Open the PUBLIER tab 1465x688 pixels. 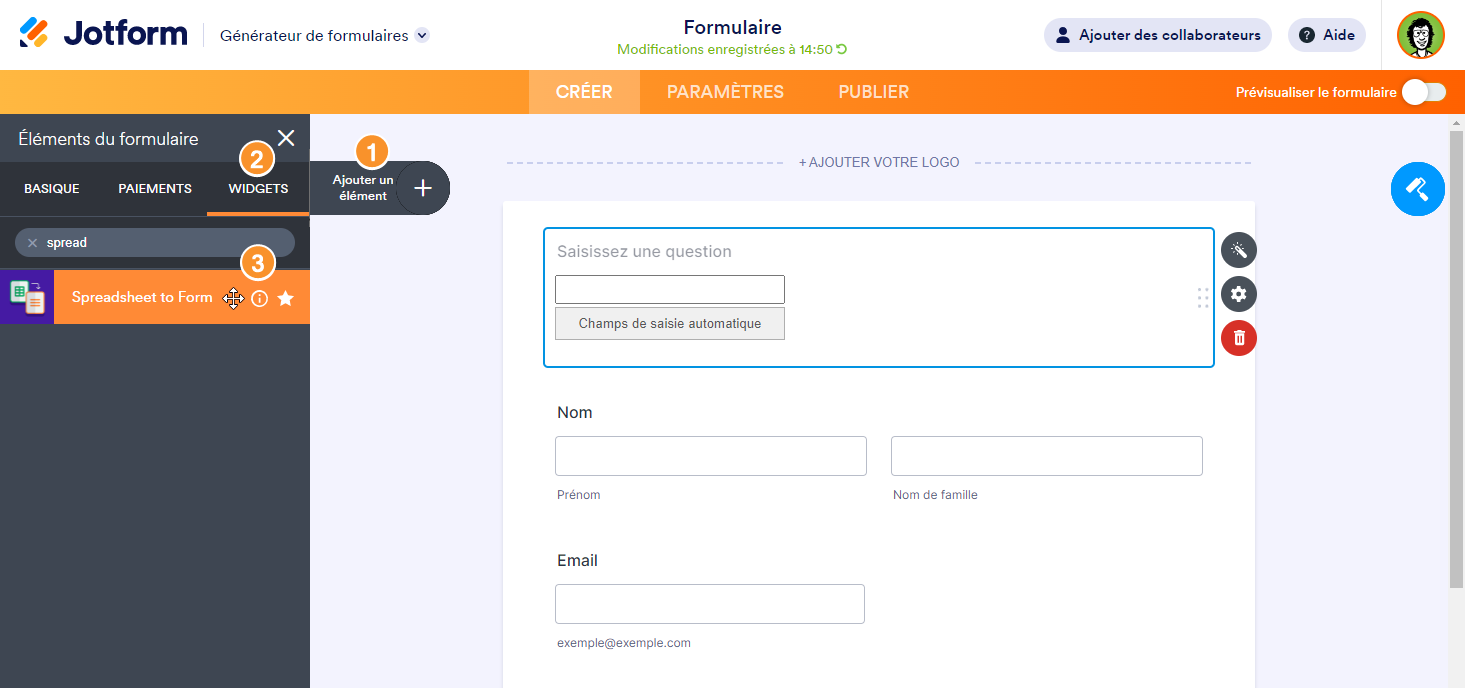(x=873, y=92)
